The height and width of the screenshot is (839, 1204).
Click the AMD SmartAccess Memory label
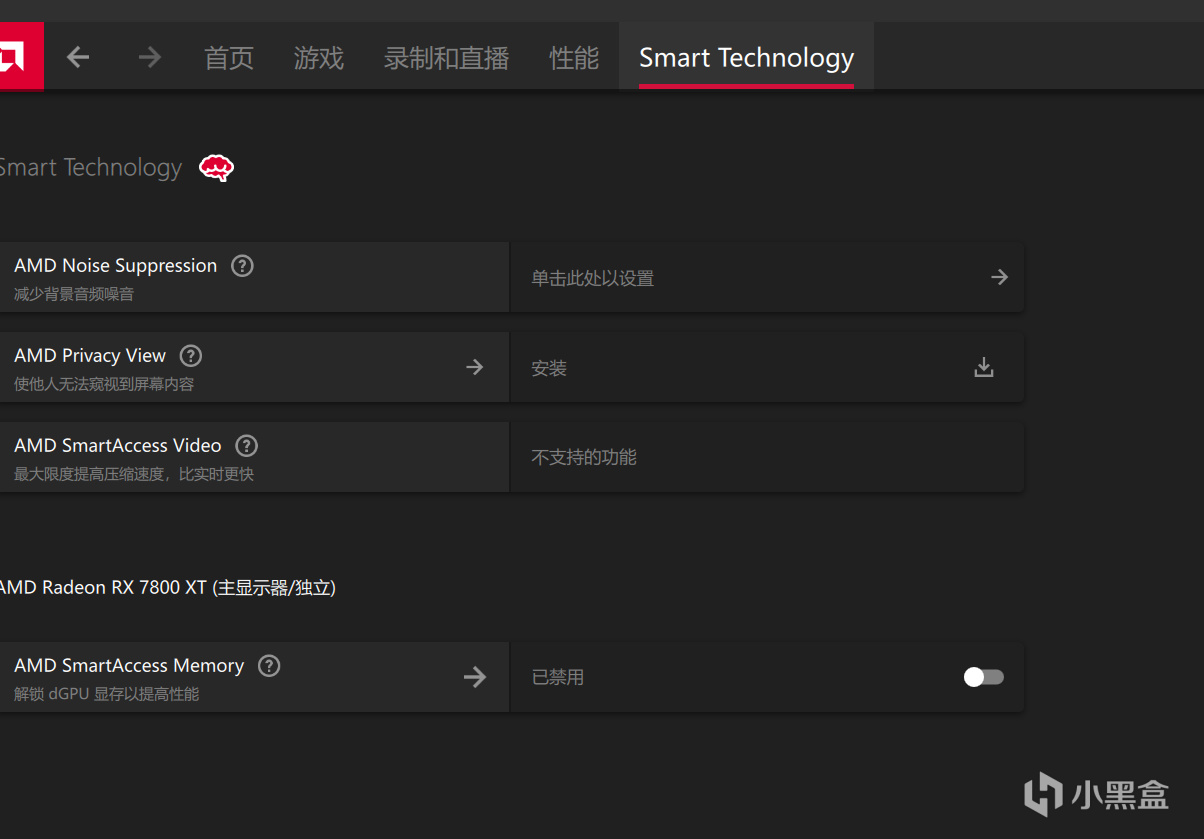(x=129, y=666)
